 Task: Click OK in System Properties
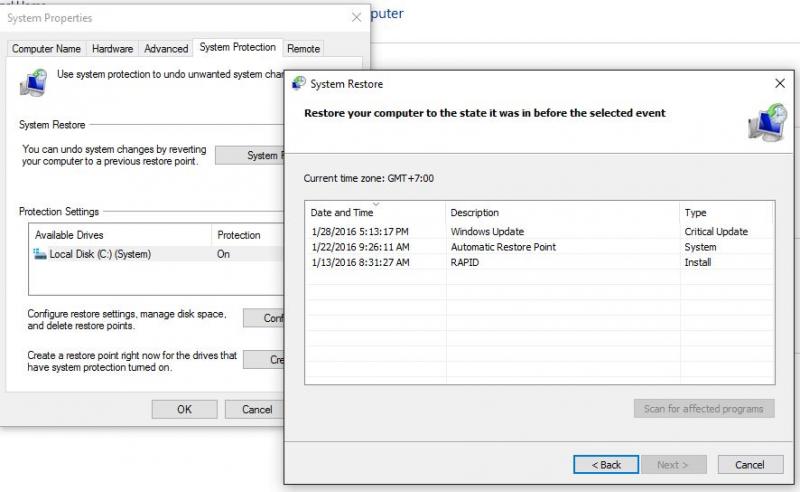184,409
